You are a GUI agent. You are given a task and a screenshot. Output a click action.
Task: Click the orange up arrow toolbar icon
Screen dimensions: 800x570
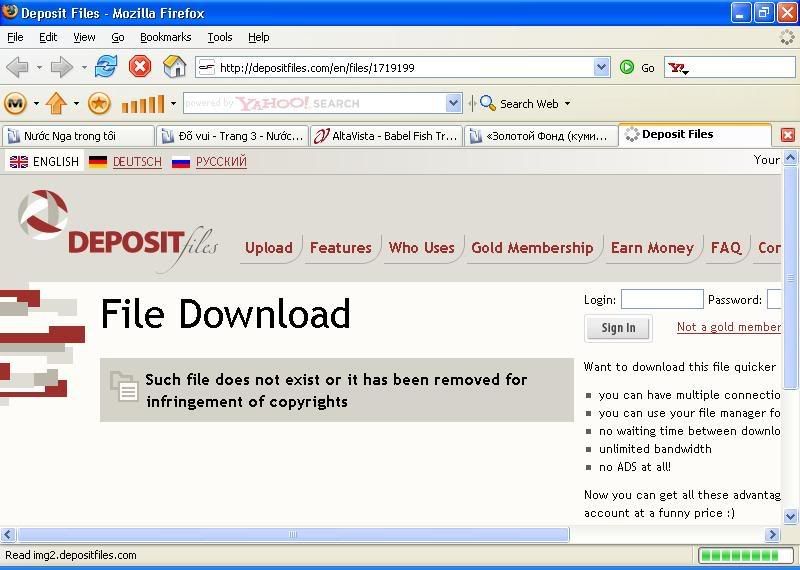tap(56, 103)
